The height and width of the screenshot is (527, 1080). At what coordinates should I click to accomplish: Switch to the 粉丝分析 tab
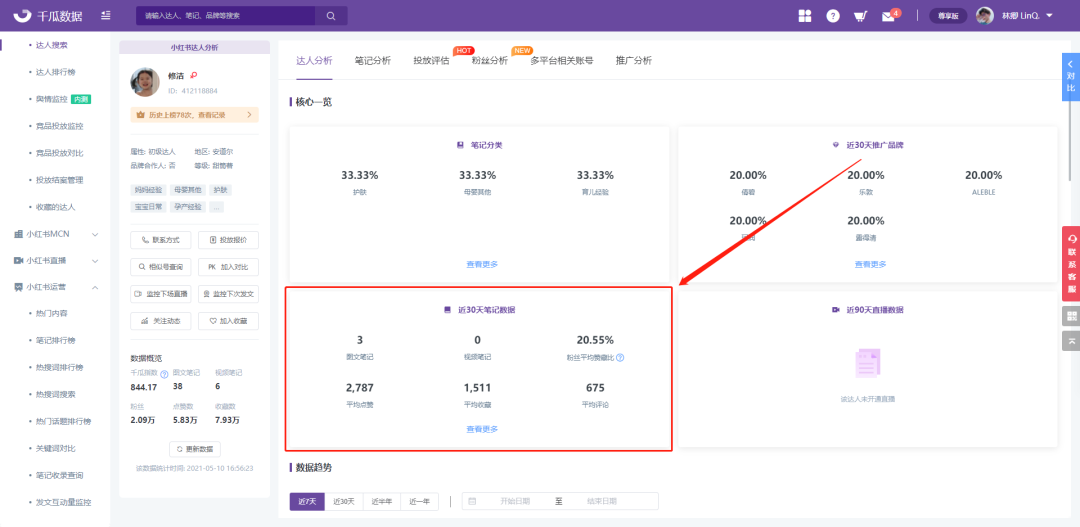(x=490, y=61)
